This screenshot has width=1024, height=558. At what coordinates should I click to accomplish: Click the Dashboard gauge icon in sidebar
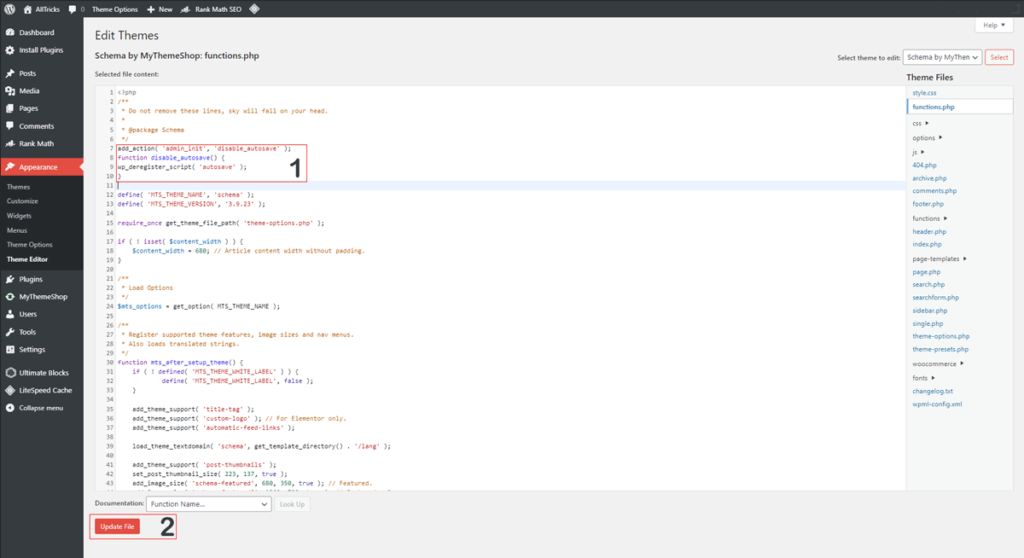tap(10, 33)
